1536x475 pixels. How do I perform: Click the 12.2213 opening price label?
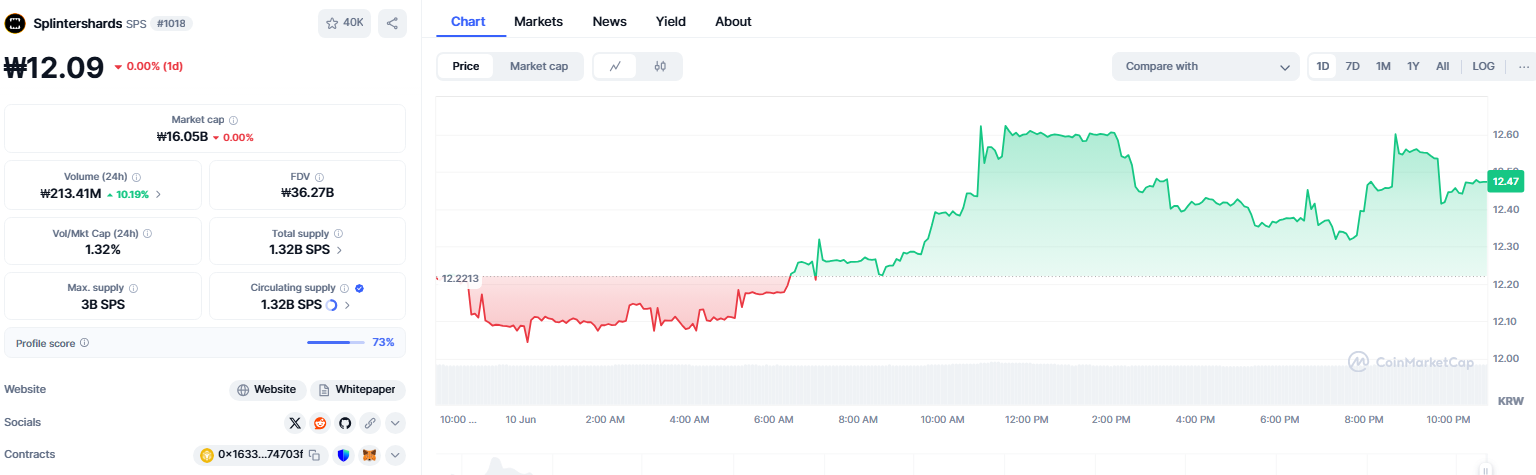pyautogui.click(x=460, y=278)
